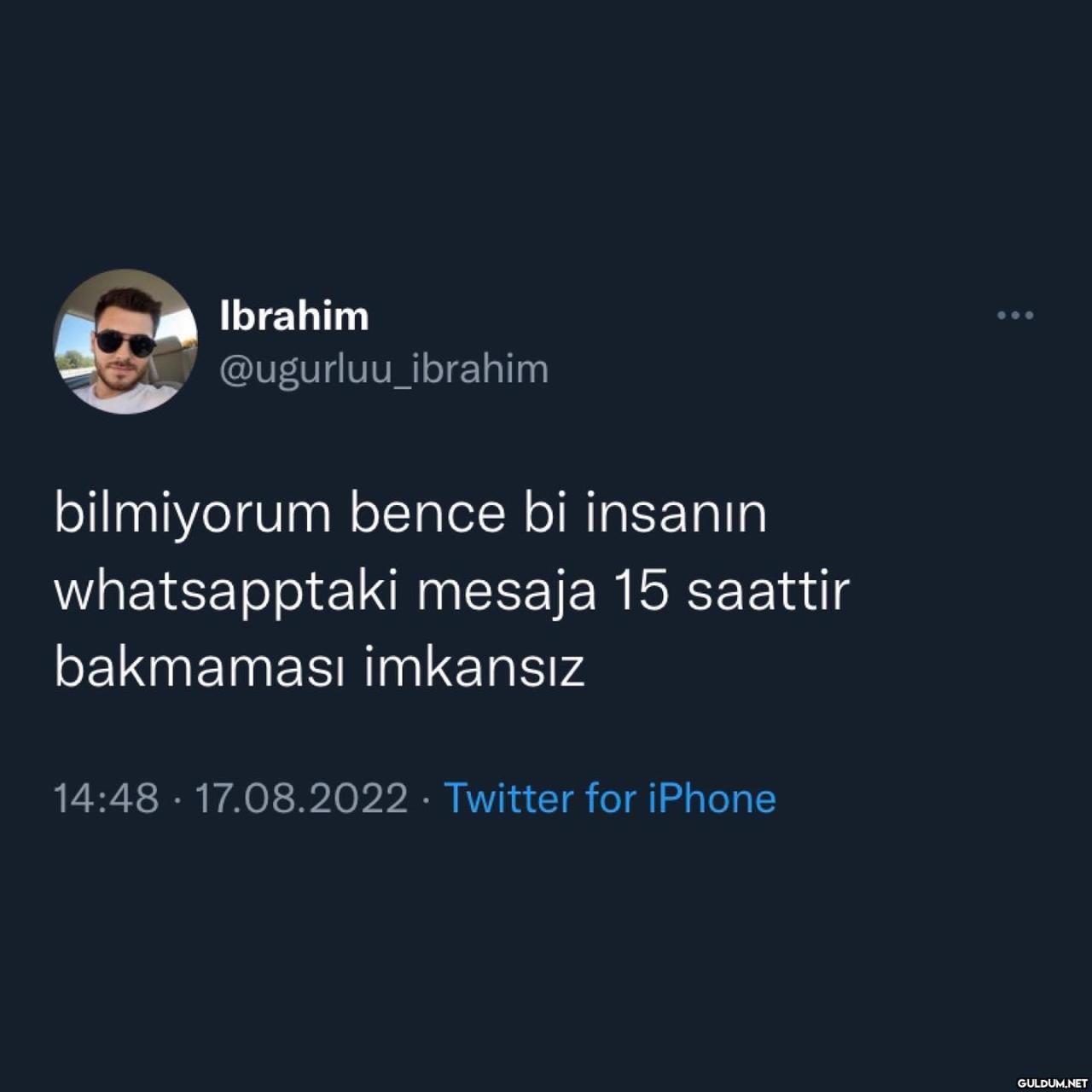Click the Twitter for iPhone source link
The width and height of the screenshot is (1092, 1092).
[x=610, y=799]
